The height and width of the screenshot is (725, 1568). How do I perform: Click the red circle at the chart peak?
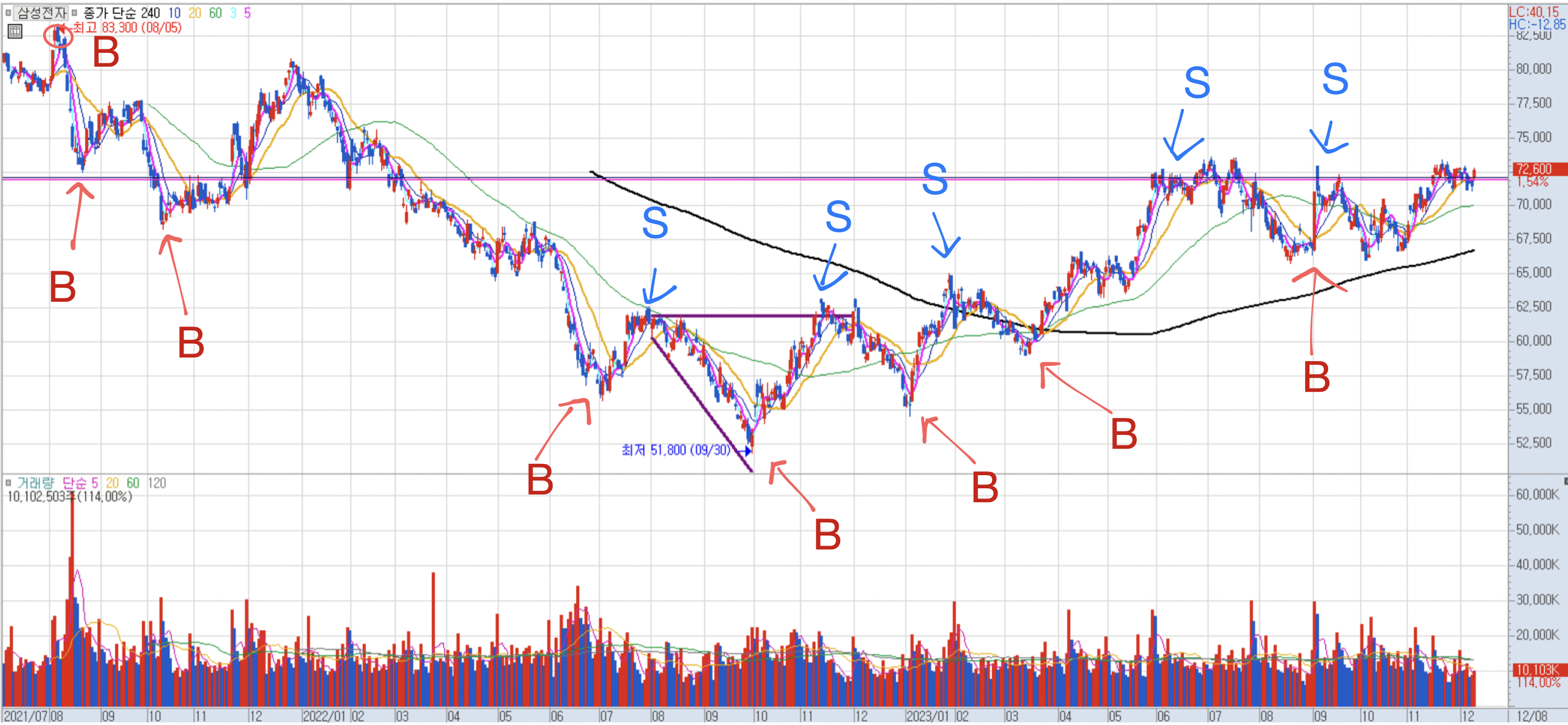click(58, 37)
